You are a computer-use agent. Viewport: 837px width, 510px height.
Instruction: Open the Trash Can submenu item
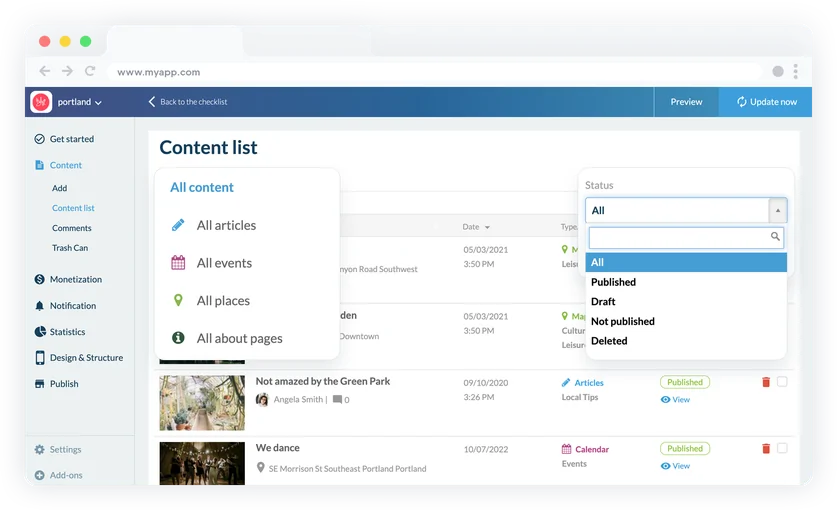pos(70,248)
